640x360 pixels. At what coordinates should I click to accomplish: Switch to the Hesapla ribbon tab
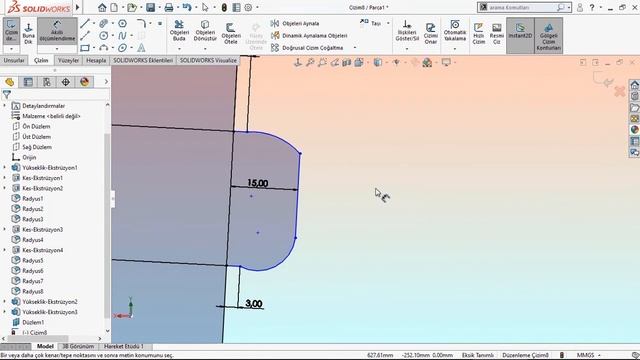point(96,60)
